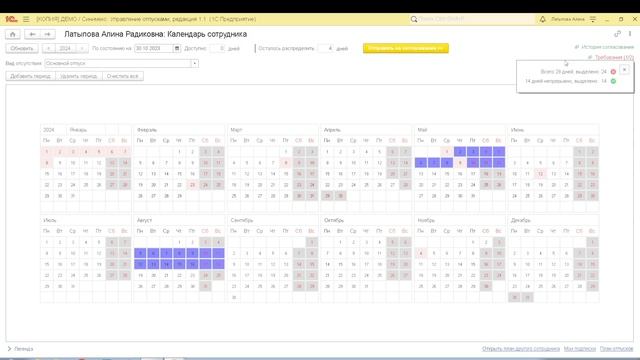Open Мои подписки link

click(x=580, y=349)
